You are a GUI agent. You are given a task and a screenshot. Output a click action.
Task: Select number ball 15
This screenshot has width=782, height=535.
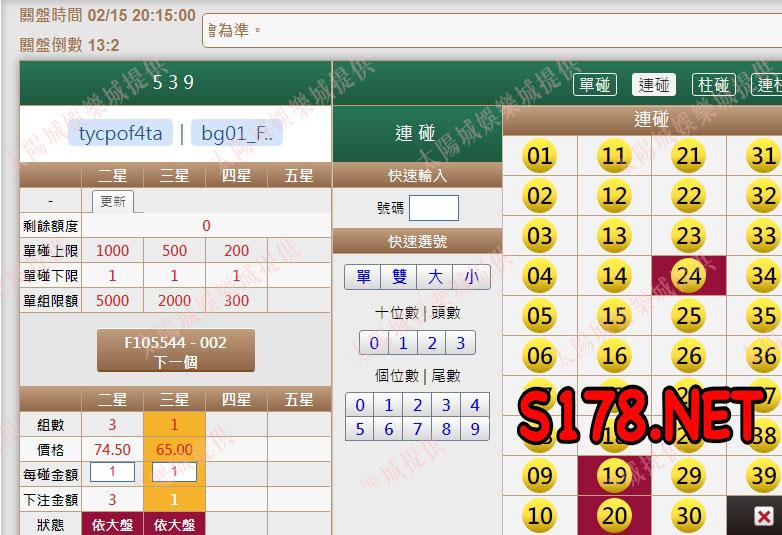tap(614, 316)
